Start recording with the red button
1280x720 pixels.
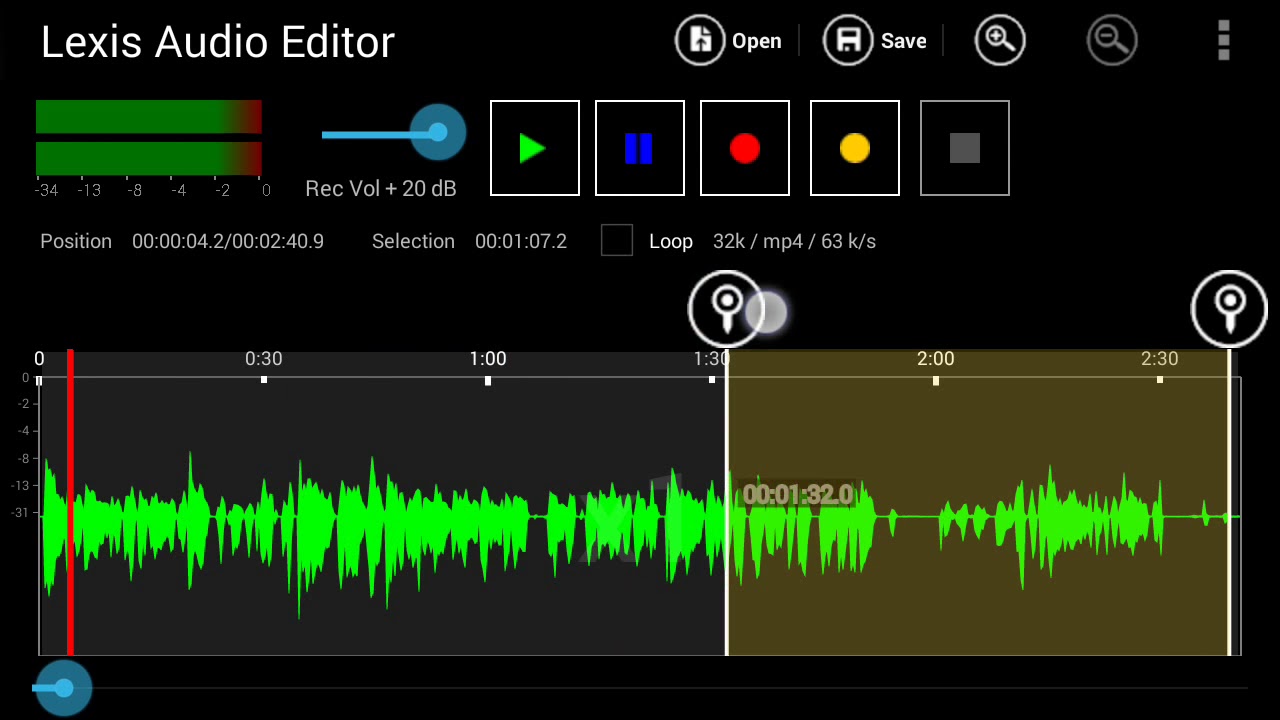click(x=745, y=148)
